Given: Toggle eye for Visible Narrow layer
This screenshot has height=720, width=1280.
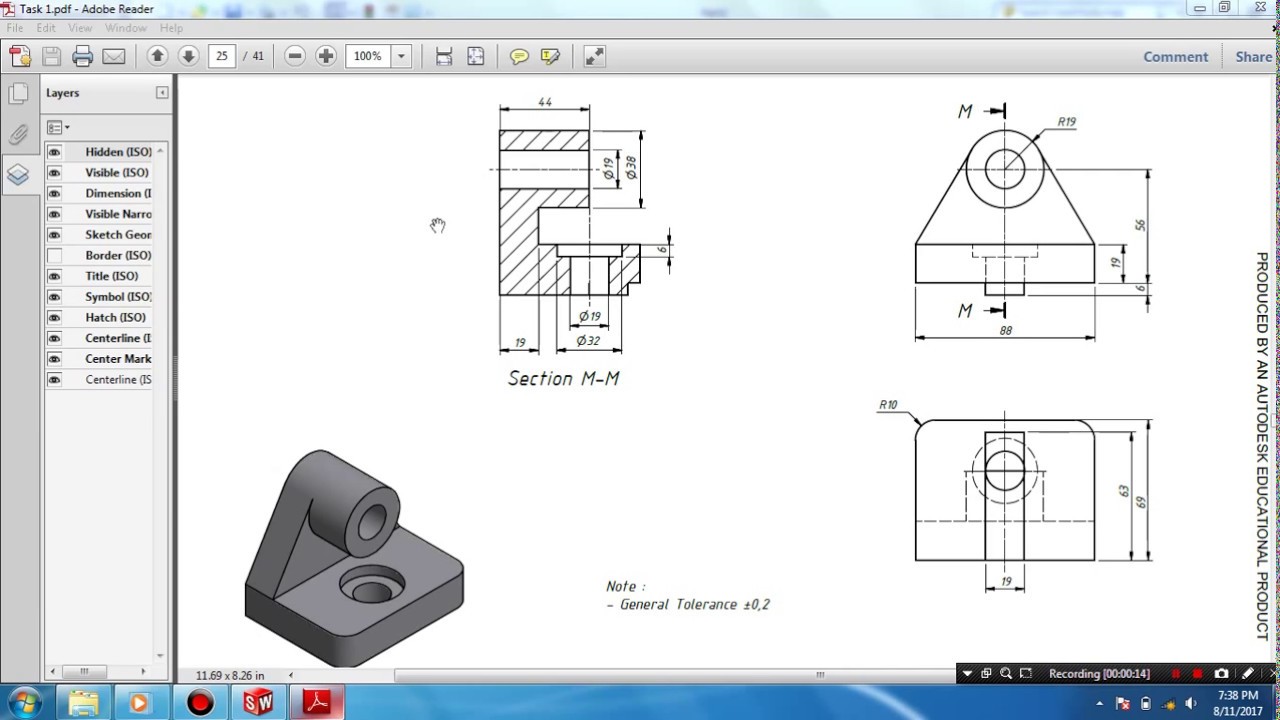Looking at the screenshot, I should [x=54, y=214].
